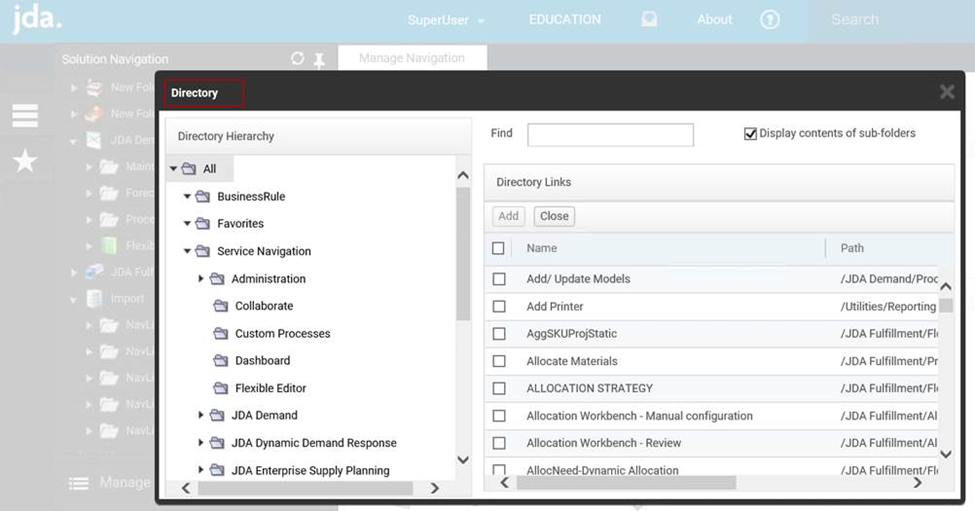Click the Search field in header

tap(891, 20)
